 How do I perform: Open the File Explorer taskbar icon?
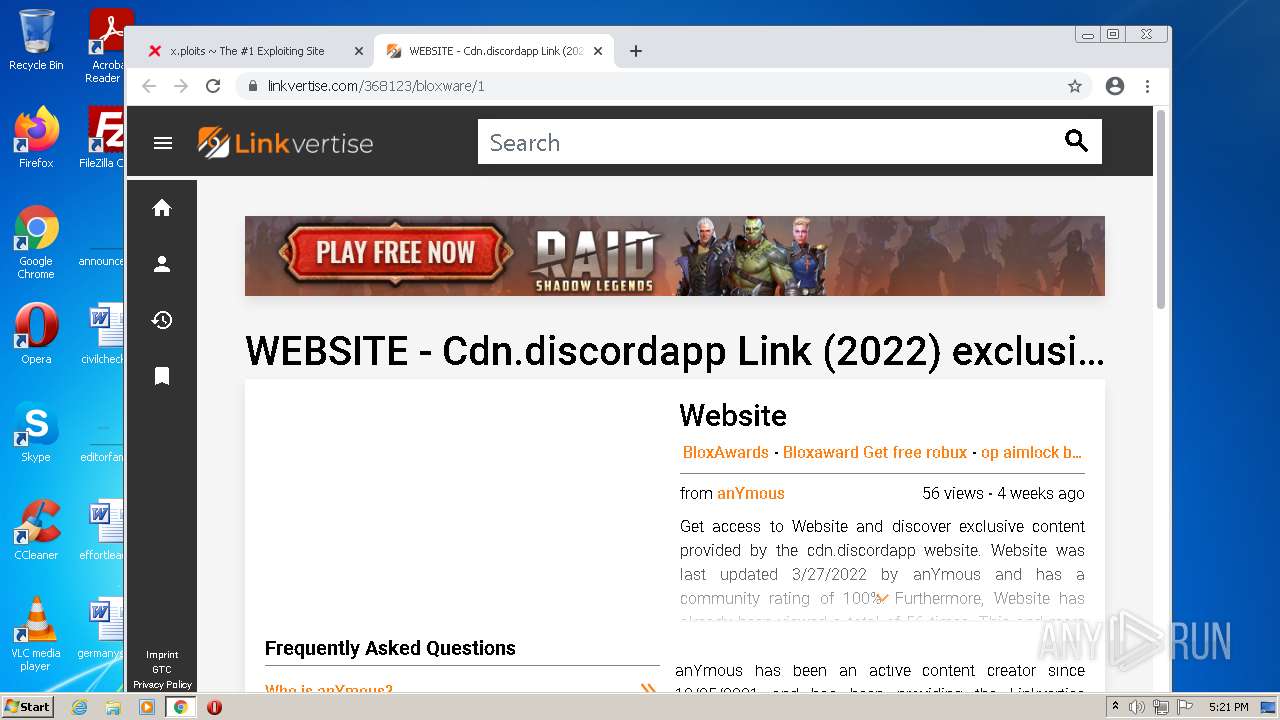[113, 707]
